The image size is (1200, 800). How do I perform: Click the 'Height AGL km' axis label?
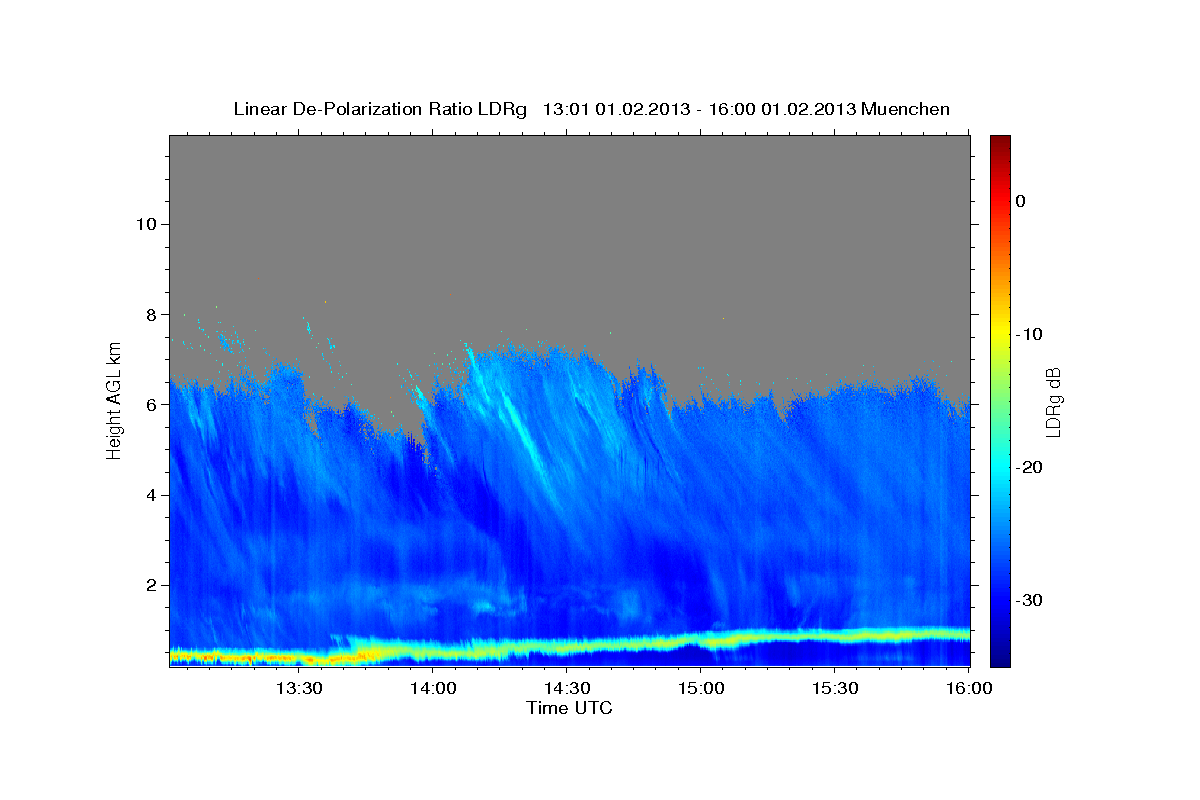coord(115,400)
